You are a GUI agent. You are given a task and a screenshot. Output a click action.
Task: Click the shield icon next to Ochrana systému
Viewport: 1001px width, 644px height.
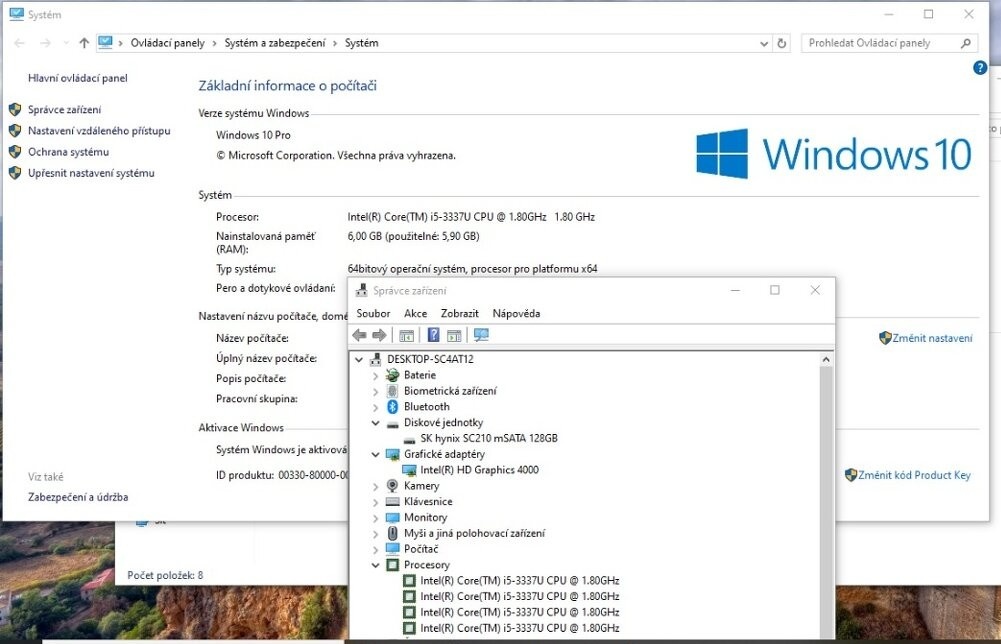pyautogui.click(x=15, y=152)
